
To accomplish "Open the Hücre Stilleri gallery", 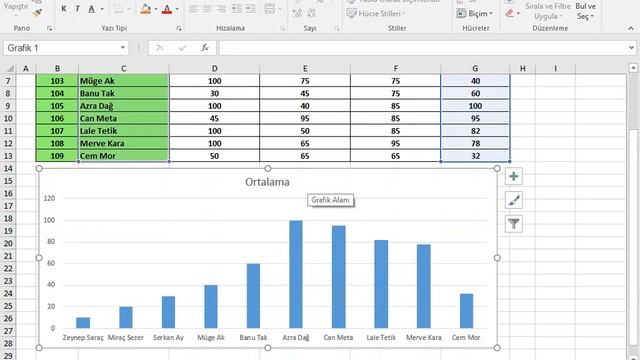I will pyautogui.click(x=376, y=13).
